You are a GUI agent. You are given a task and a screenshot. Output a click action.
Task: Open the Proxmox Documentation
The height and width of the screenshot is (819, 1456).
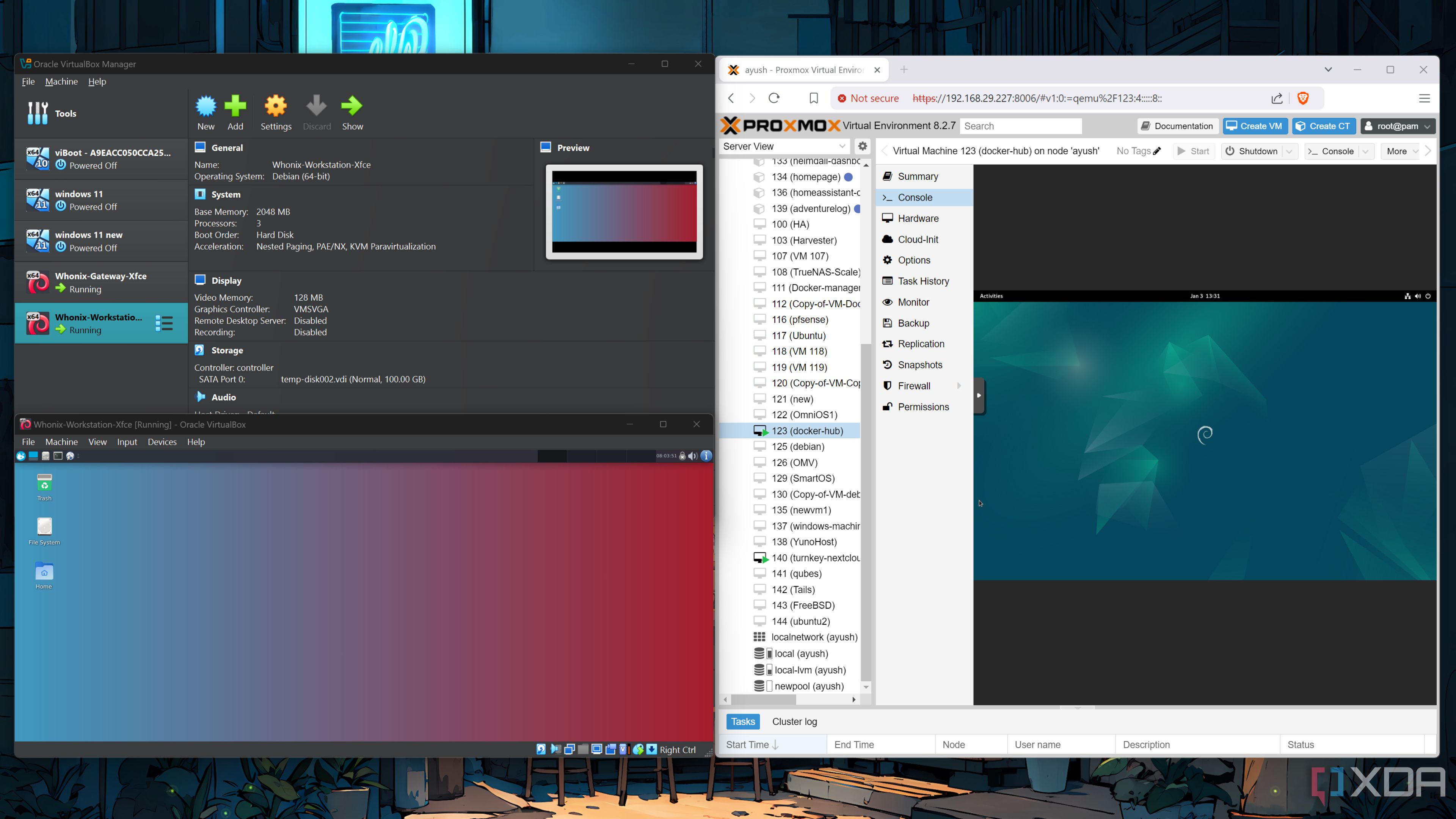[1177, 126]
